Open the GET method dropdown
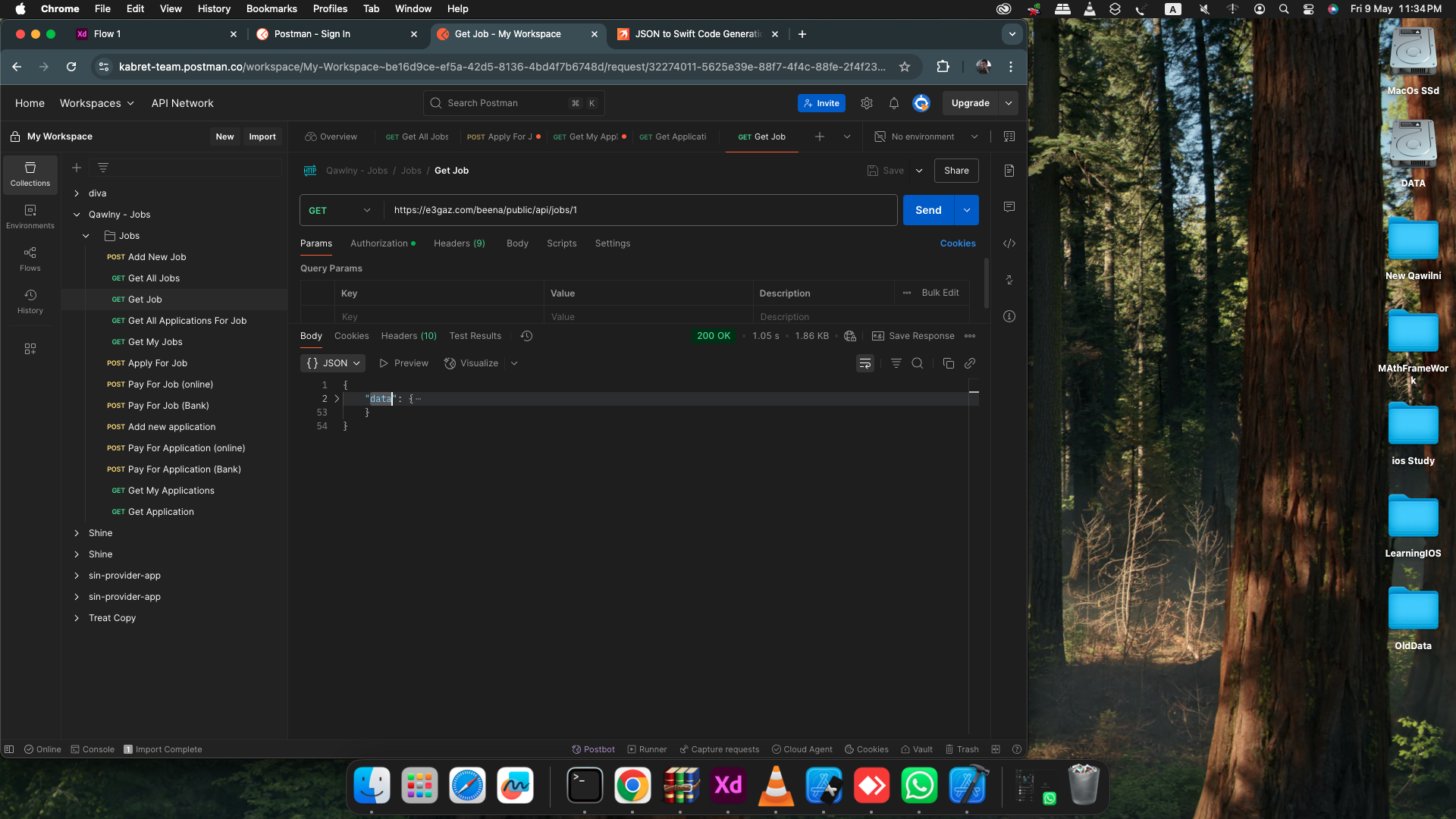The height and width of the screenshot is (819, 1456). click(340, 210)
